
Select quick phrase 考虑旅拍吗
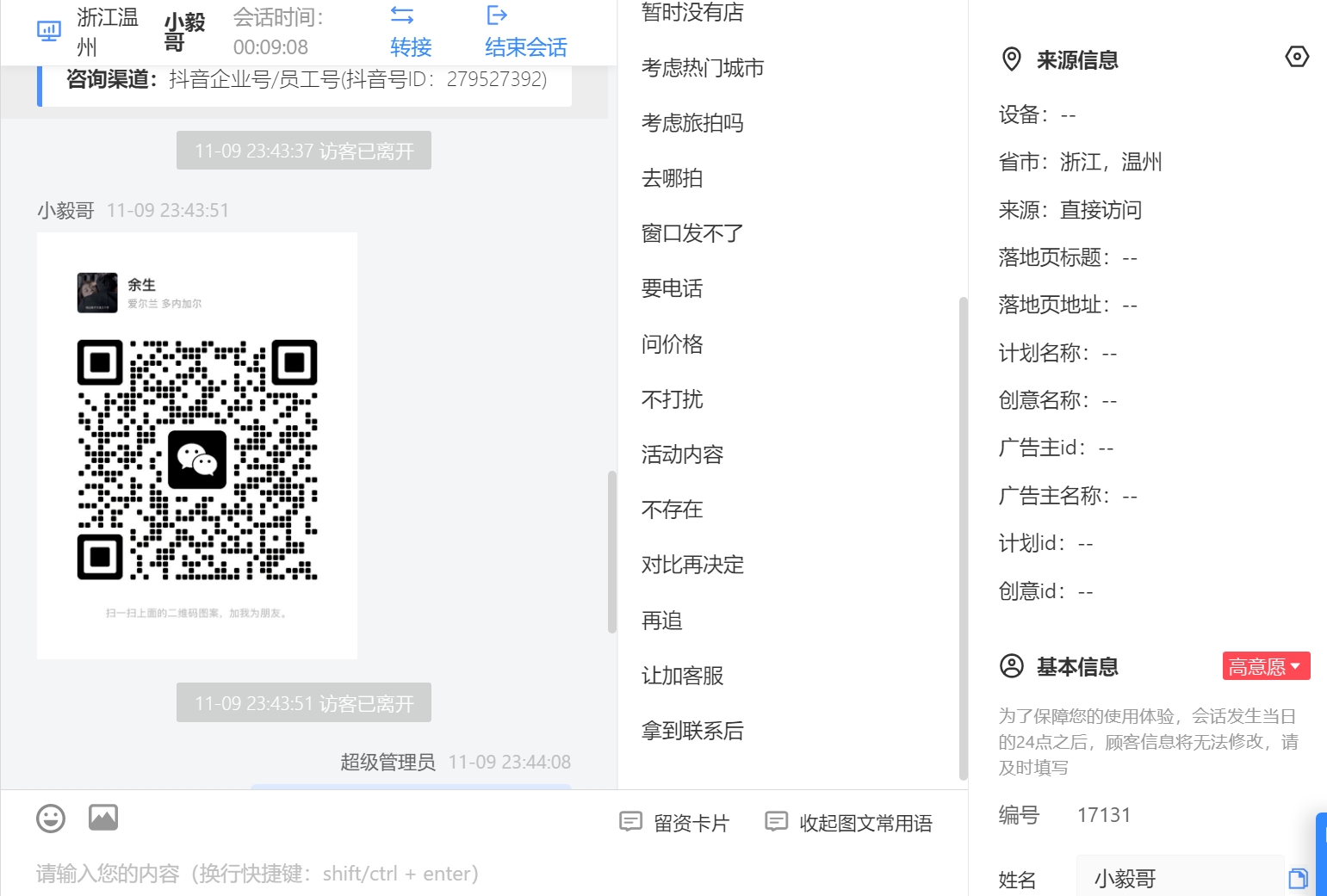click(692, 123)
